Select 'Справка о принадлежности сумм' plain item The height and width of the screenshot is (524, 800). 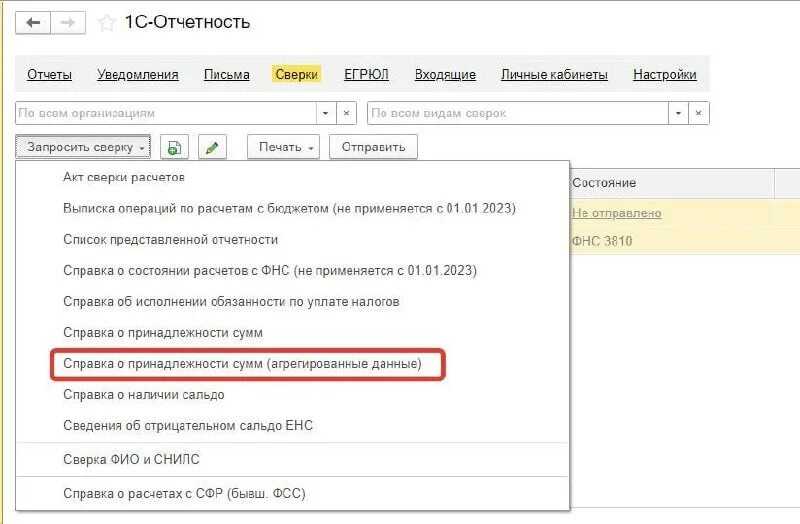coord(292,333)
